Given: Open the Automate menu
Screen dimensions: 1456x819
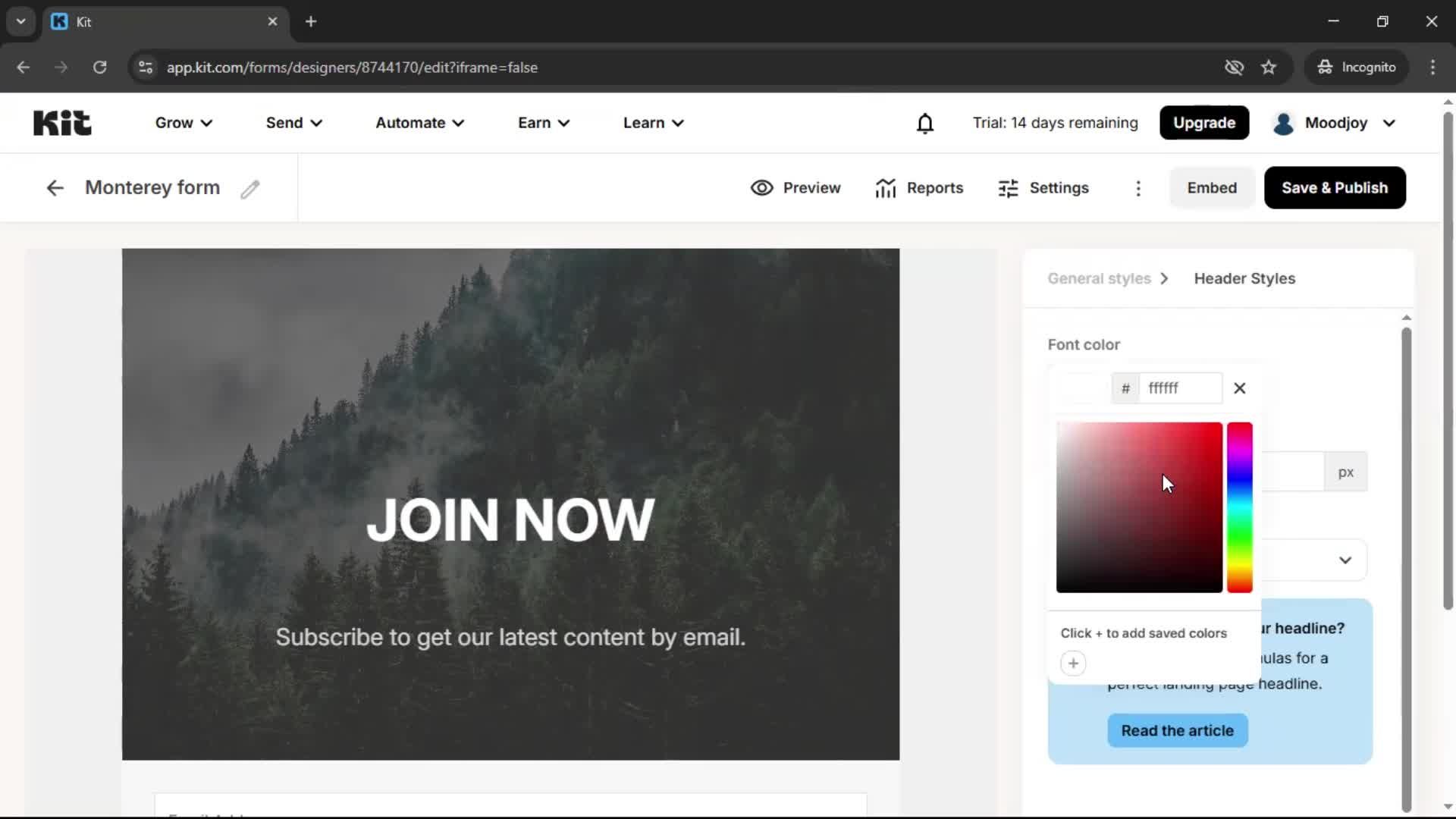Looking at the screenshot, I should (x=419, y=123).
